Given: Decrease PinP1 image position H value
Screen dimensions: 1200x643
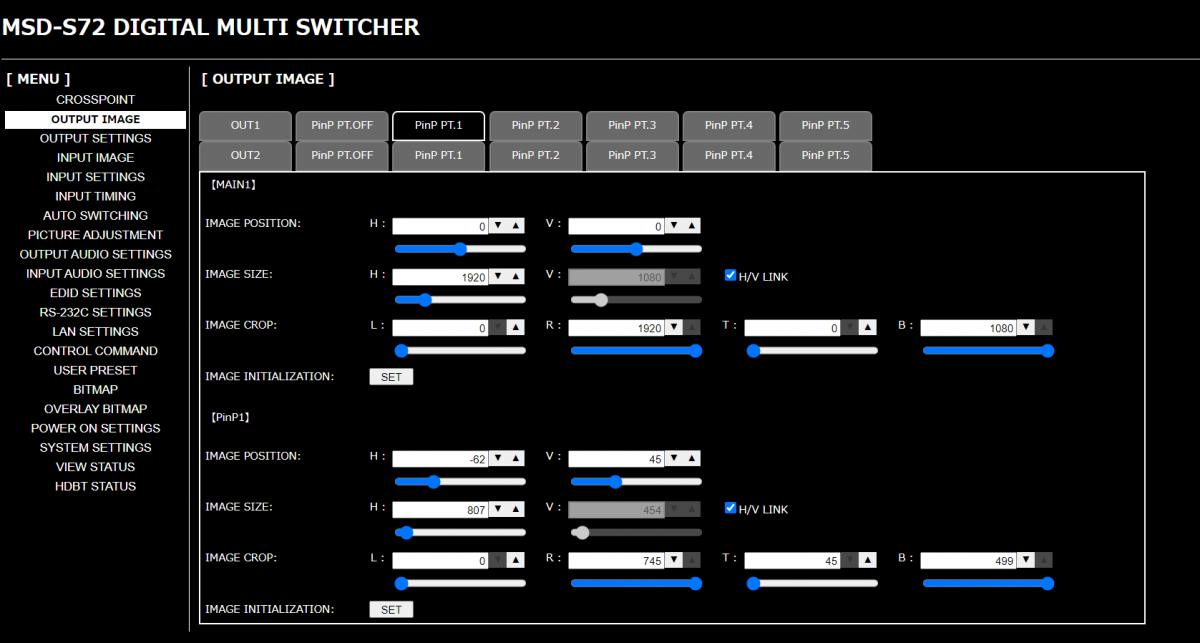Looking at the screenshot, I should tap(498, 458).
